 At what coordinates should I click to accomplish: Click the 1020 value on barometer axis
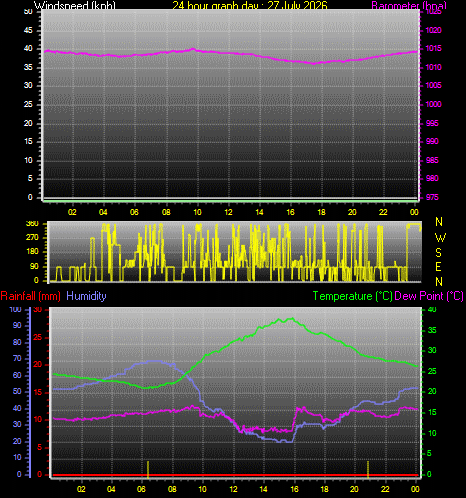pos(433,30)
